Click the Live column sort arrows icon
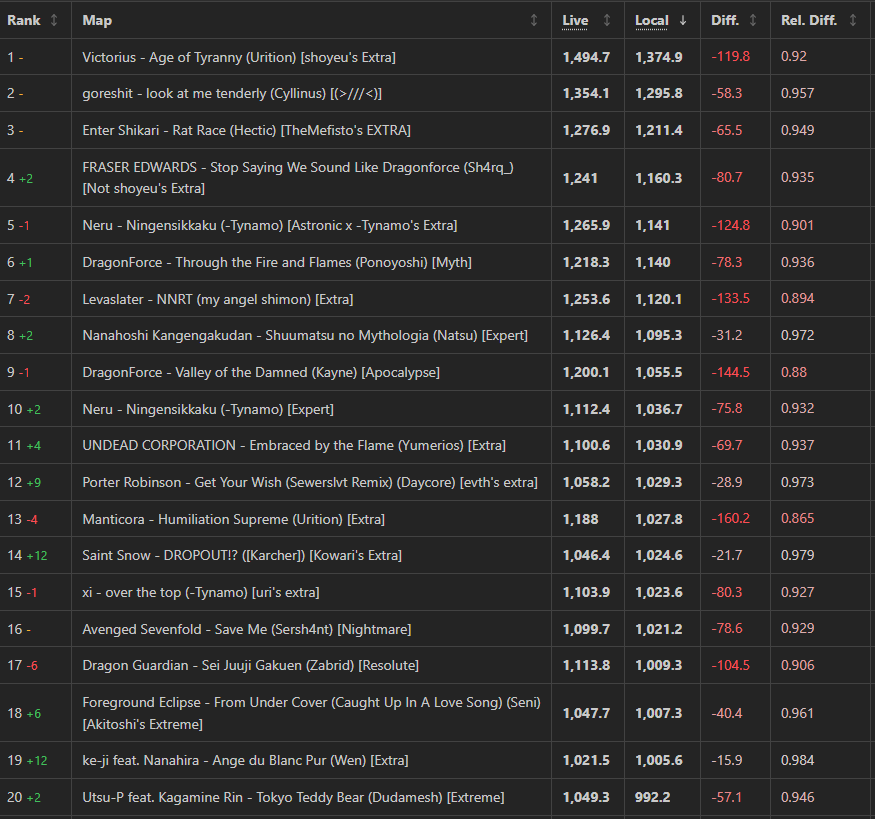875x819 pixels. (607, 20)
